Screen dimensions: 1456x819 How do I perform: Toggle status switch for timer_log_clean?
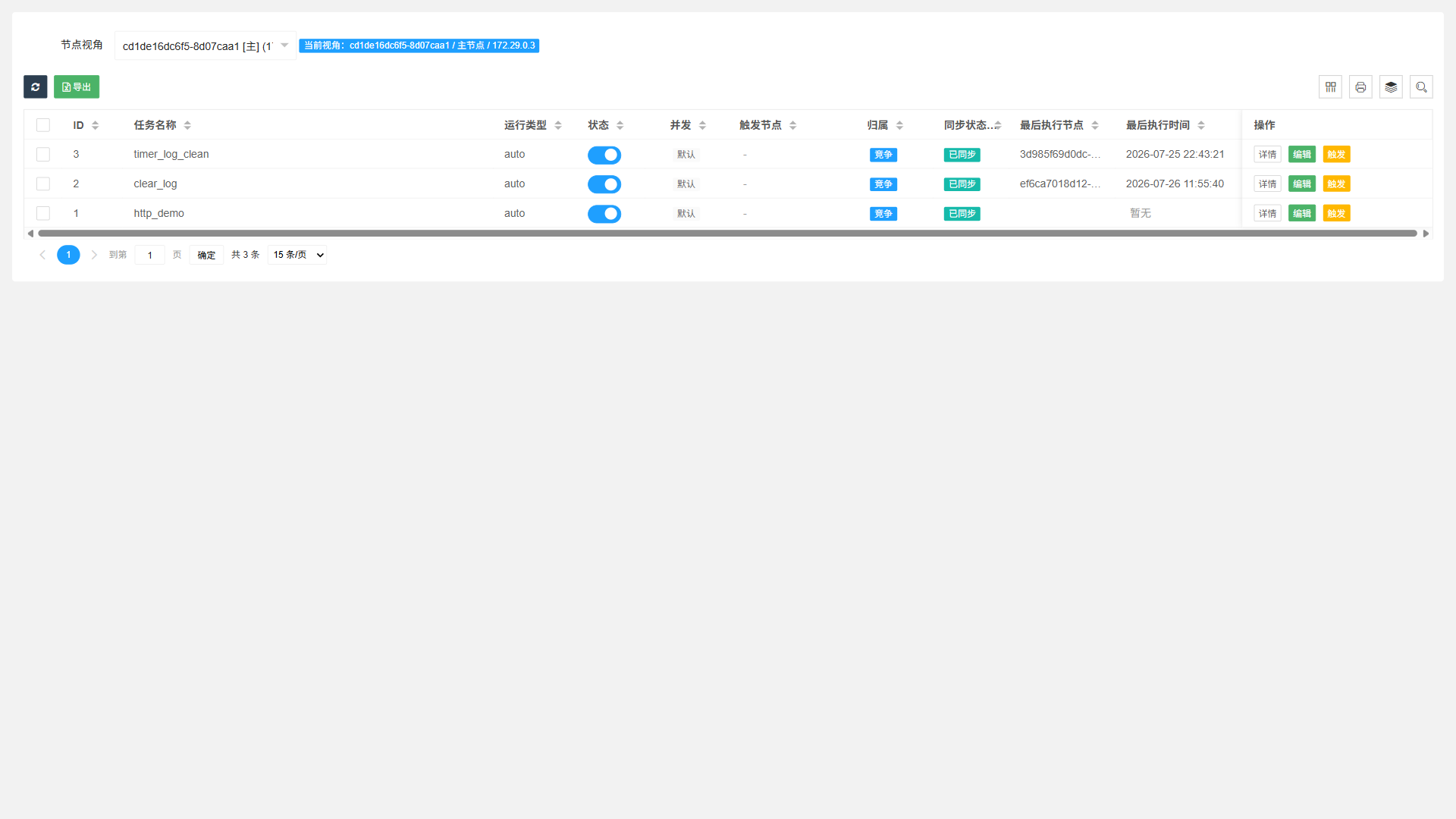(x=604, y=155)
